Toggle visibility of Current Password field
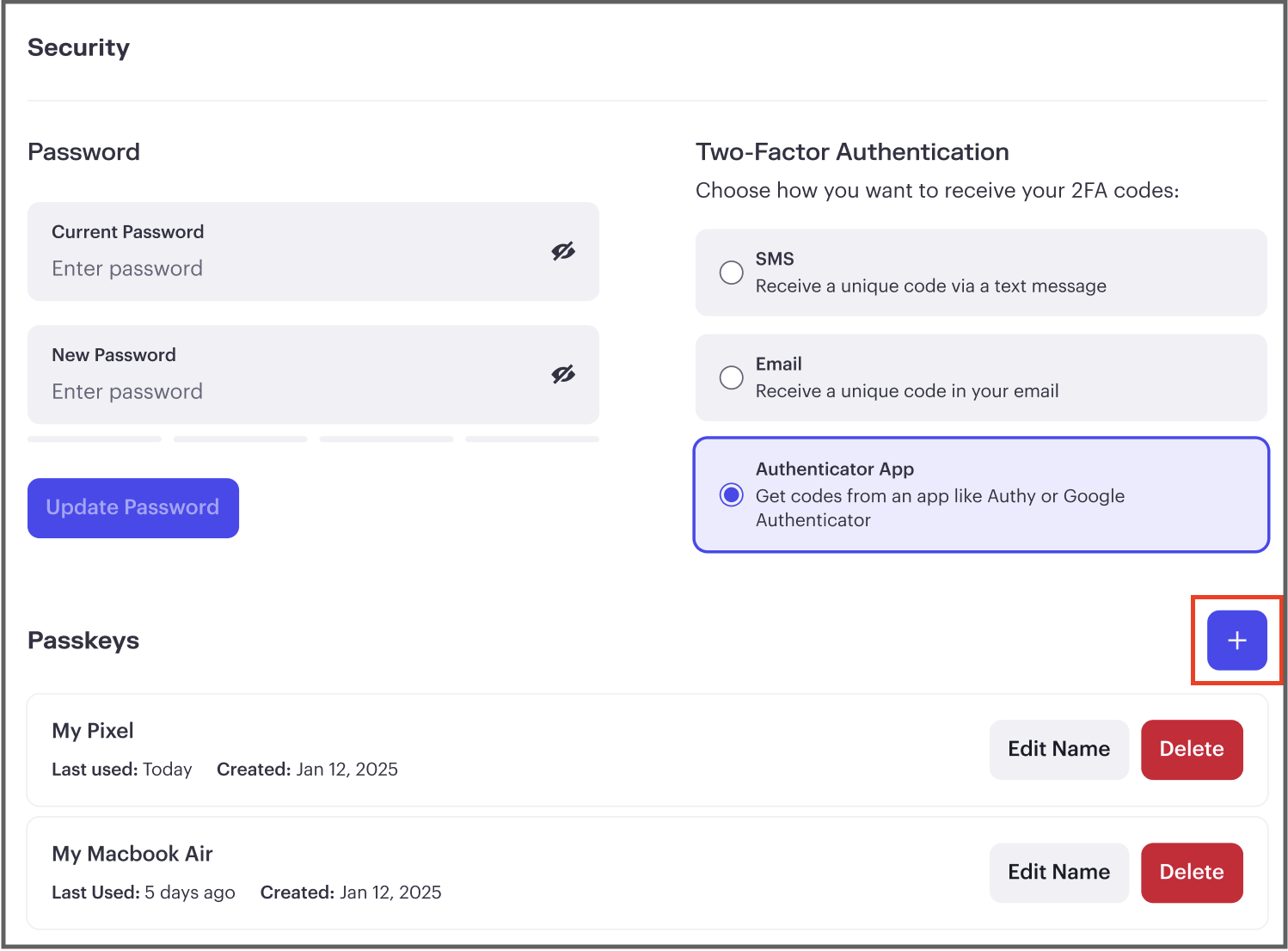This screenshot has height=951, width=1288. tap(563, 251)
